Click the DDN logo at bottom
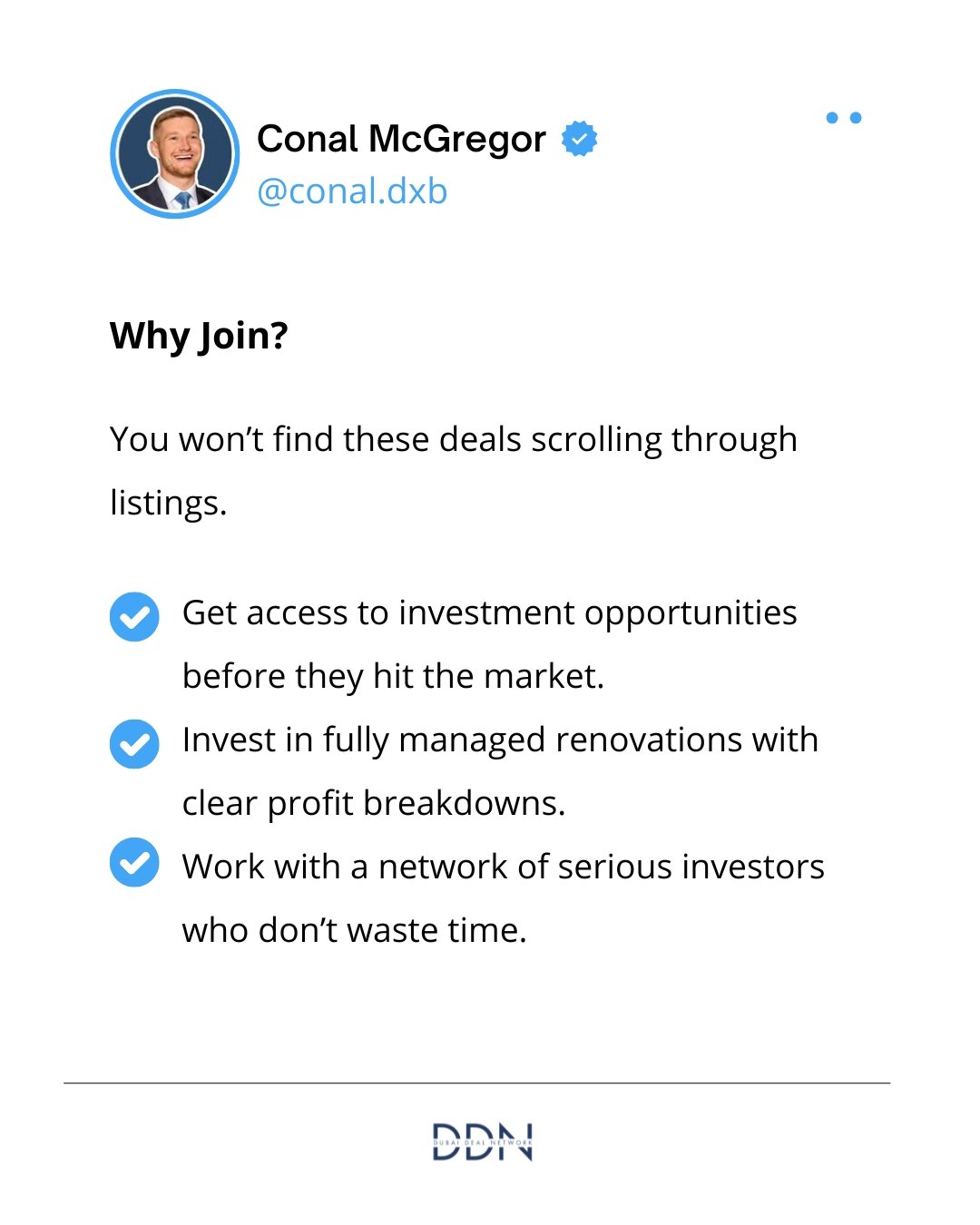980x1225 pixels. pos(482,1142)
